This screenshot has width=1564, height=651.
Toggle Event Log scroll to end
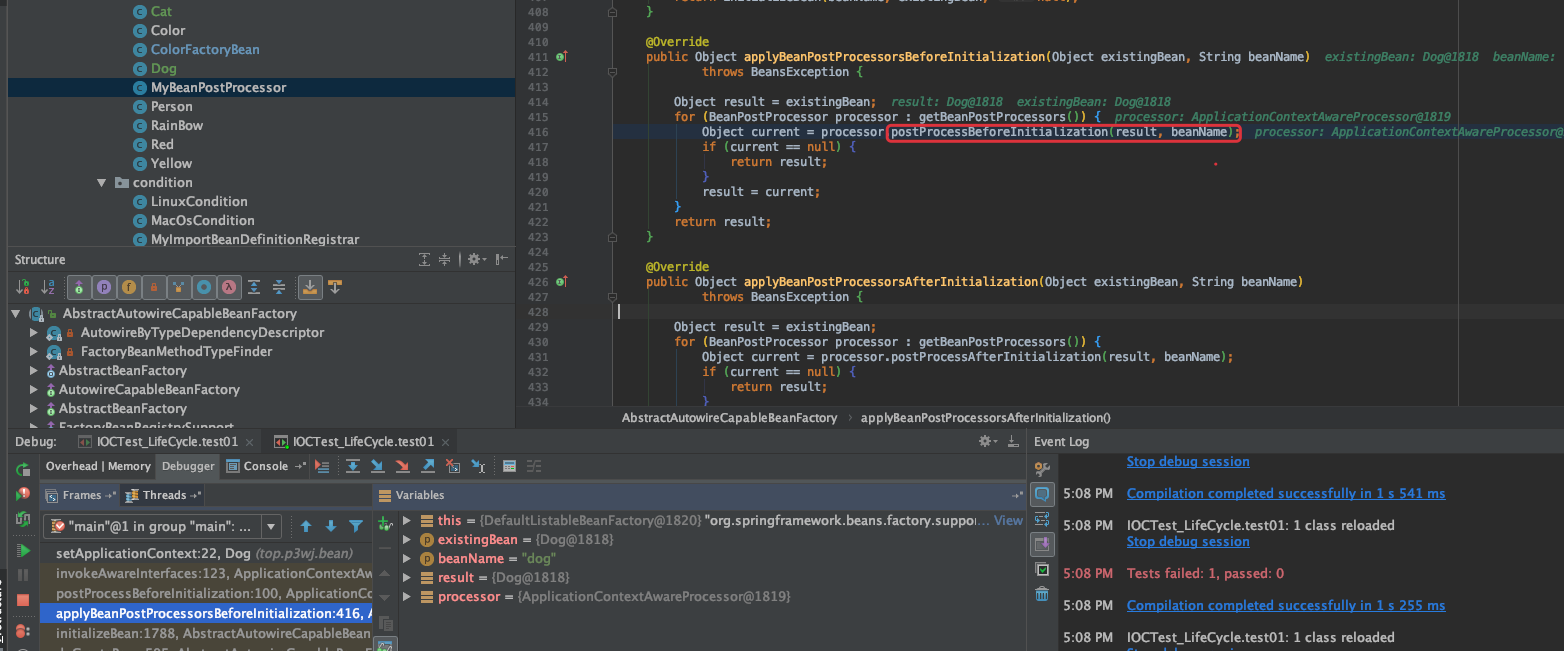coord(1042,544)
